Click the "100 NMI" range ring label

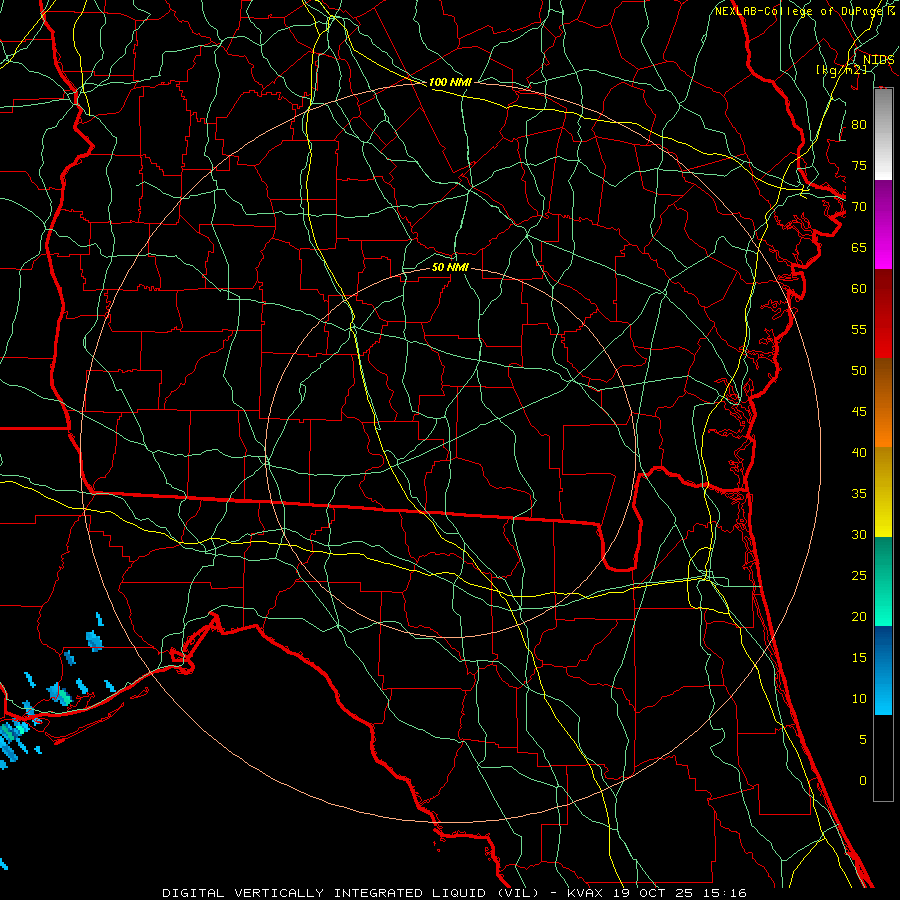click(450, 82)
